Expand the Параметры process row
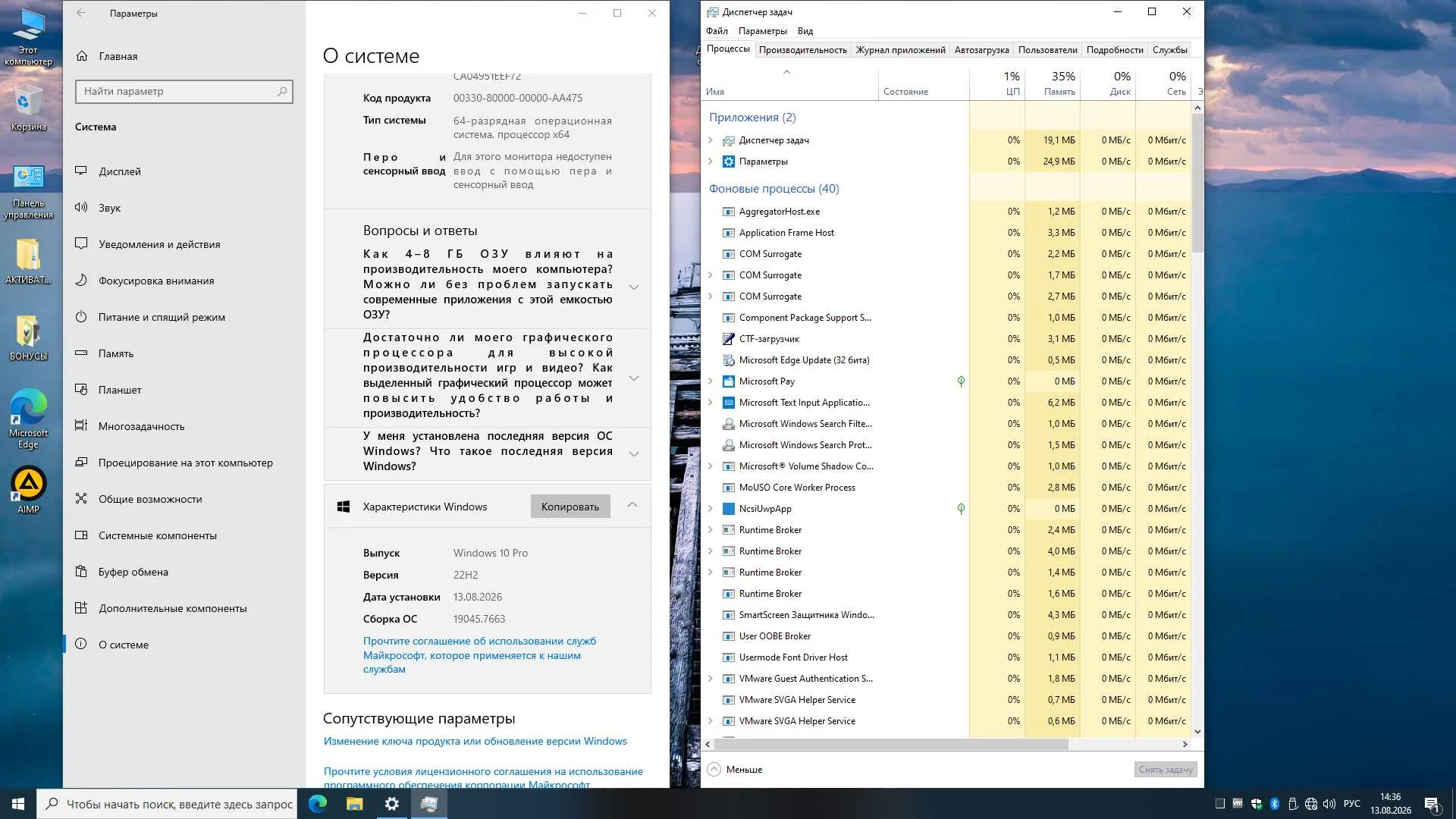The height and width of the screenshot is (819, 1456). [711, 162]
